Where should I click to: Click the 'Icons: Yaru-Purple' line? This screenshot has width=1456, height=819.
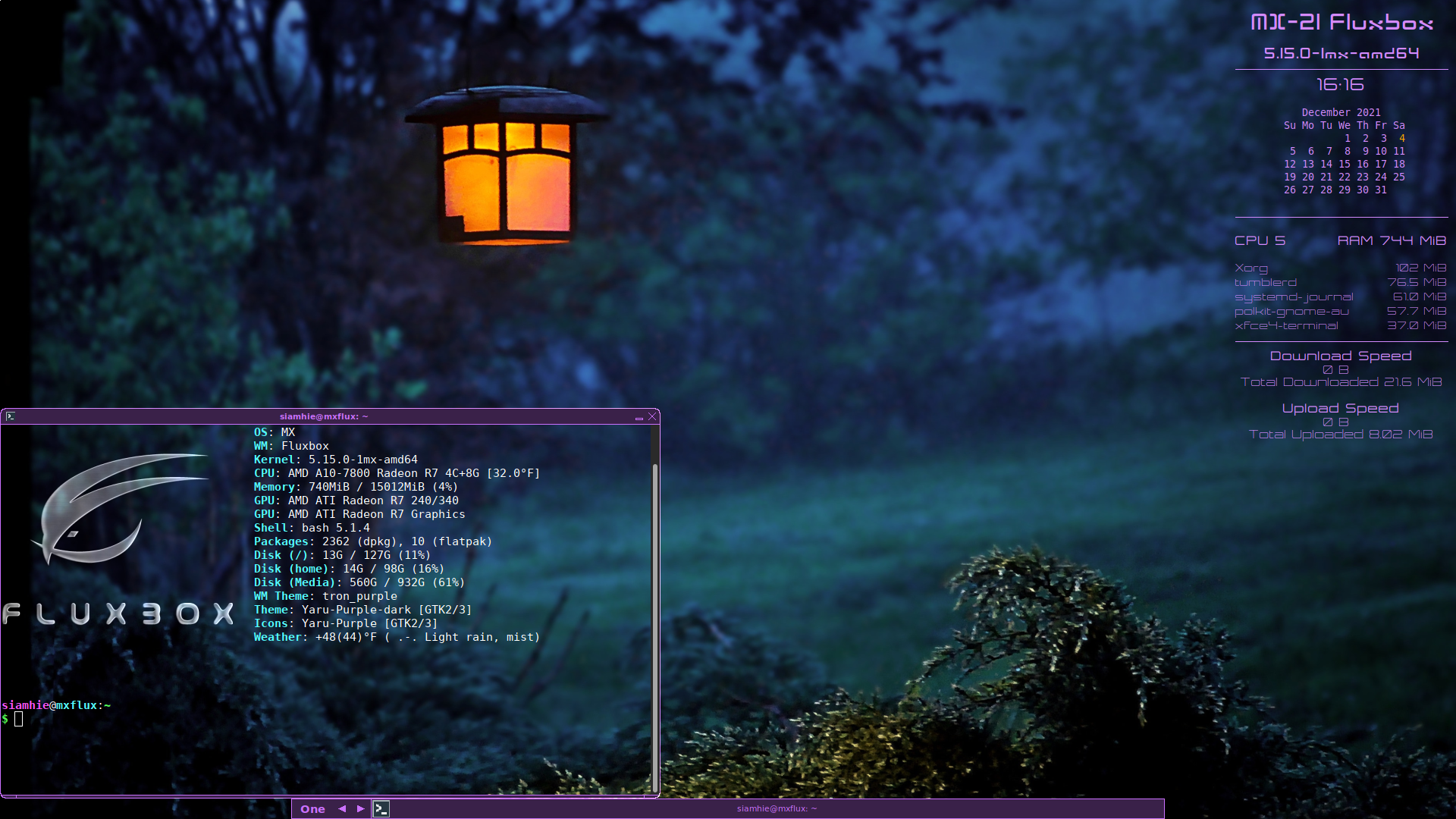[x=346, y=623]
